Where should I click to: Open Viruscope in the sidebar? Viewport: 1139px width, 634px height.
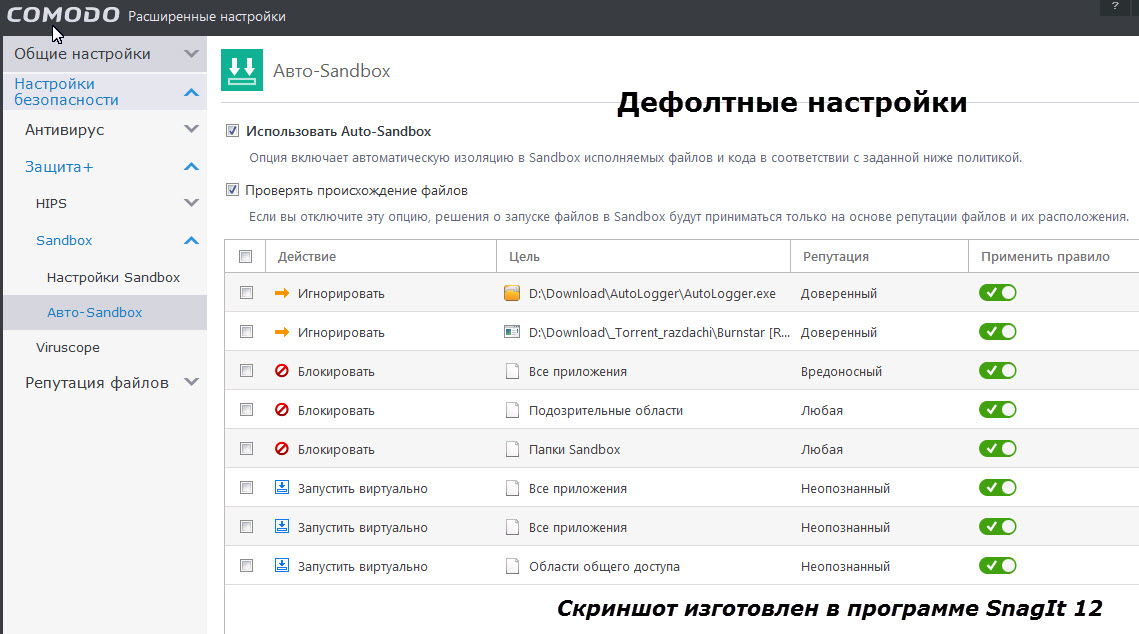(x=68, y=347)
